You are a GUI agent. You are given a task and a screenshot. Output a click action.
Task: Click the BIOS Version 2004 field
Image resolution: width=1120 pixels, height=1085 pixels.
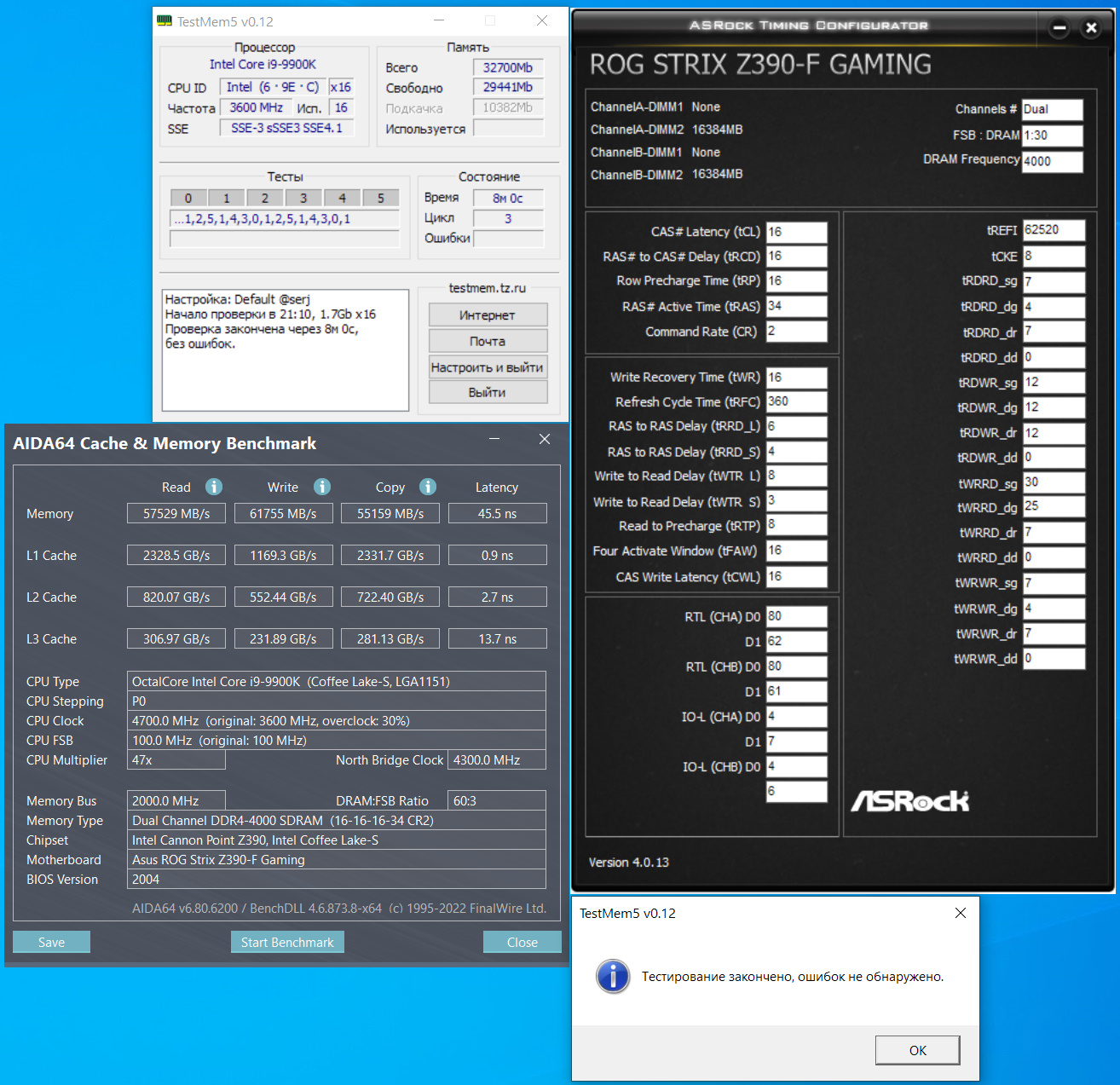click(337, 880)
